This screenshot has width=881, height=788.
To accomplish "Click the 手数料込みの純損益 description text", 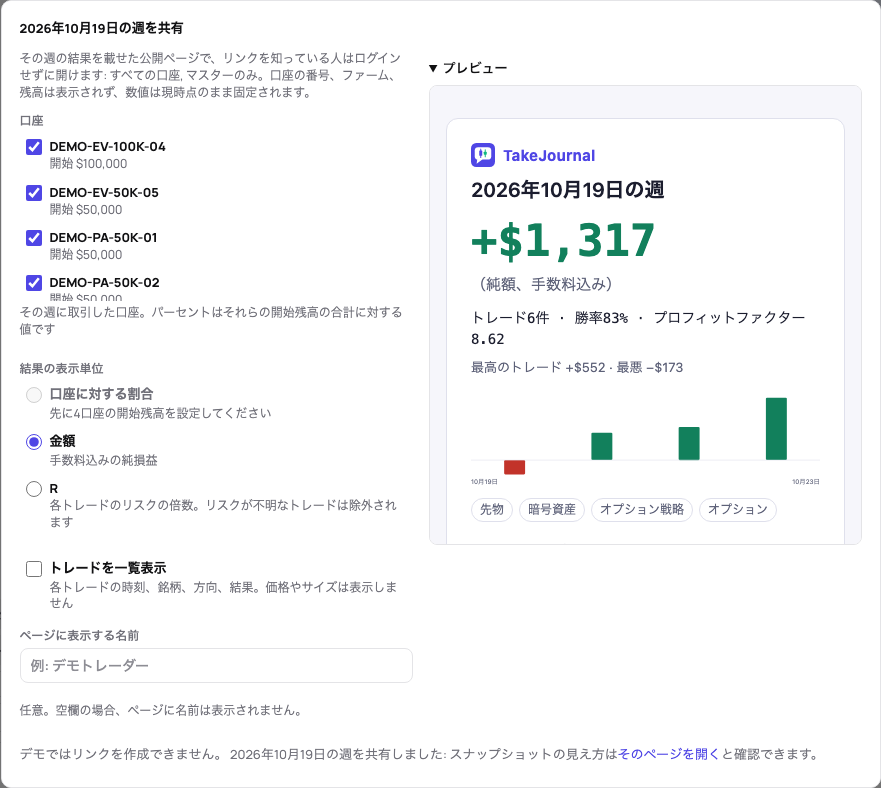I will point(103,460).
